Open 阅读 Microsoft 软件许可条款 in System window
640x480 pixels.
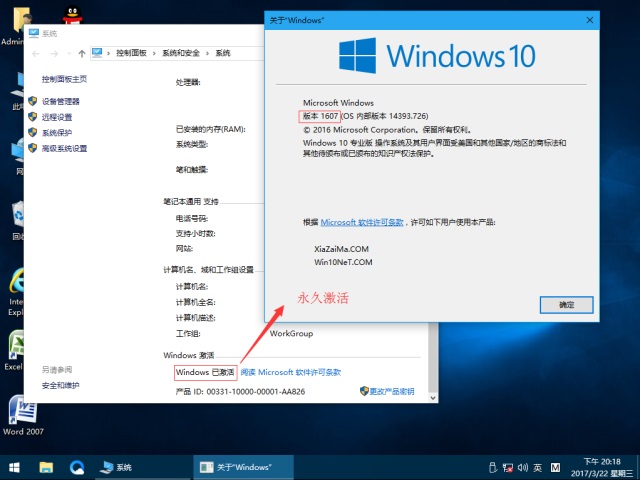[x=291, y=372]
